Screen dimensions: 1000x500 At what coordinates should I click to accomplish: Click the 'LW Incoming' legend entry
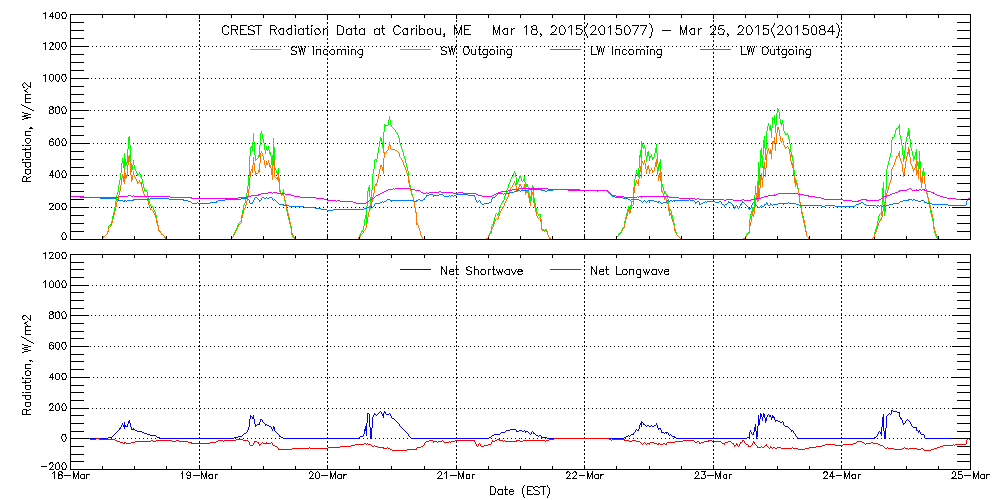tap(626, 51)
